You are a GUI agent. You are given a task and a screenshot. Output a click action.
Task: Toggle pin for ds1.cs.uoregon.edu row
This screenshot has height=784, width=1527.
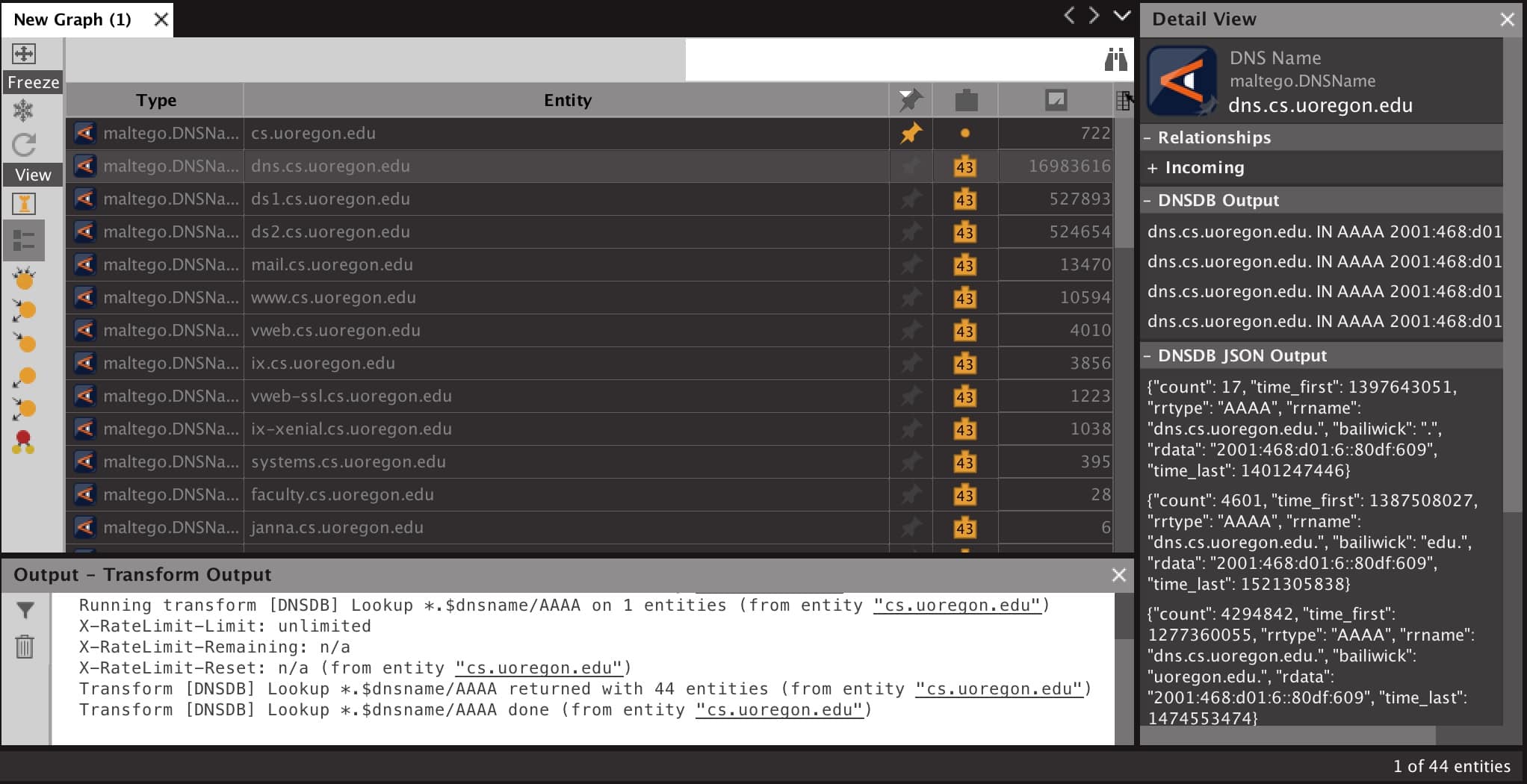tap(911, 199)
